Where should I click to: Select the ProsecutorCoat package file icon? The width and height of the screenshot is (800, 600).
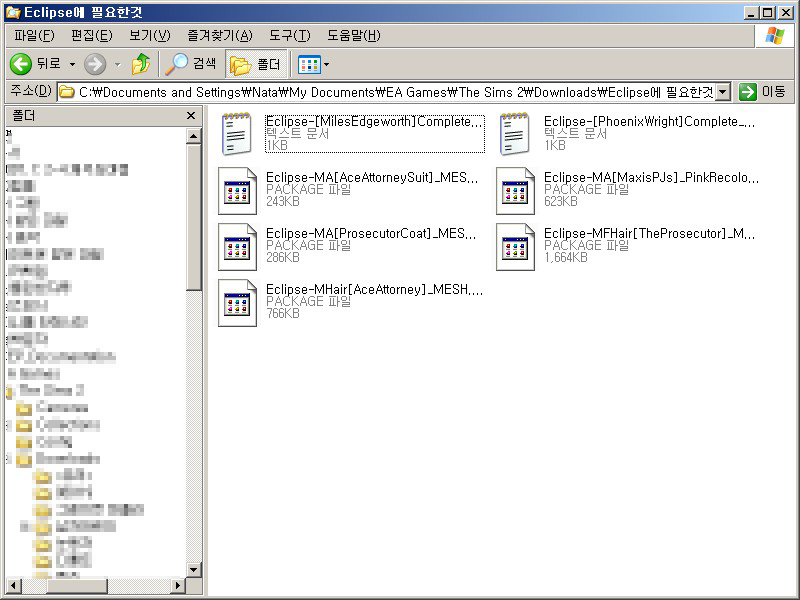click(237, 247)
